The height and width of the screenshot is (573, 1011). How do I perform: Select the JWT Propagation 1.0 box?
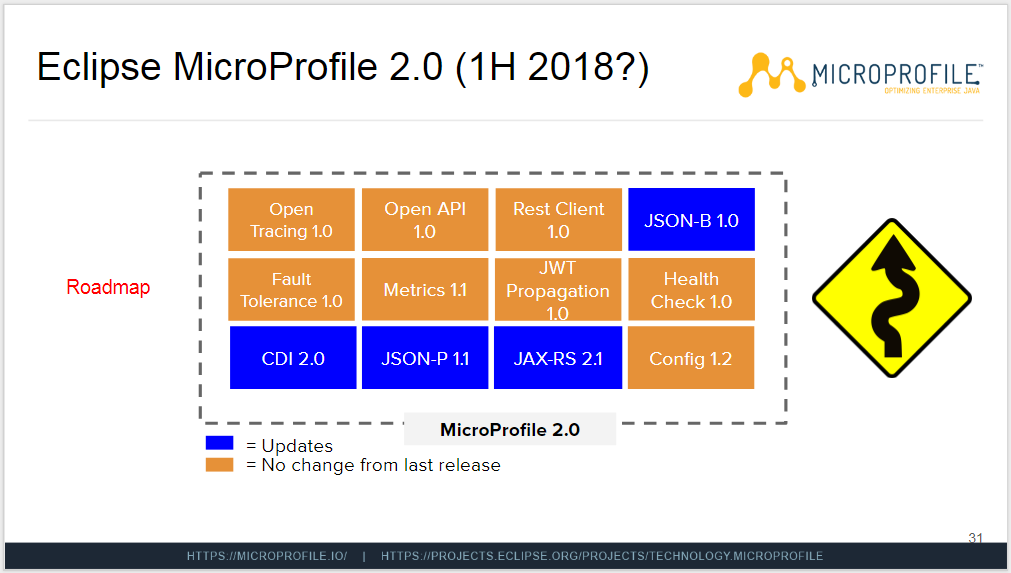coord(558,289)
